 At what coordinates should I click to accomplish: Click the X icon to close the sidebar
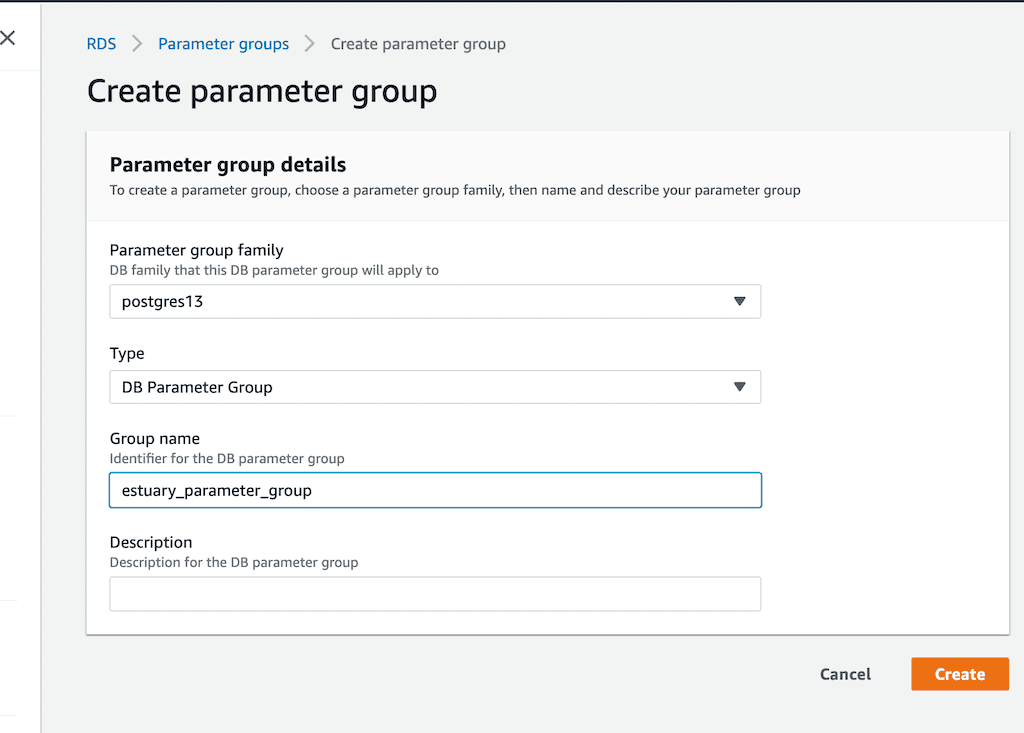tap(9, 36)
